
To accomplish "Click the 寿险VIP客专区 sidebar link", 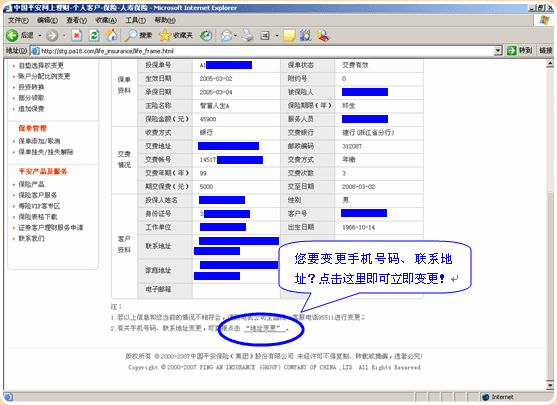I will [39, 206].
